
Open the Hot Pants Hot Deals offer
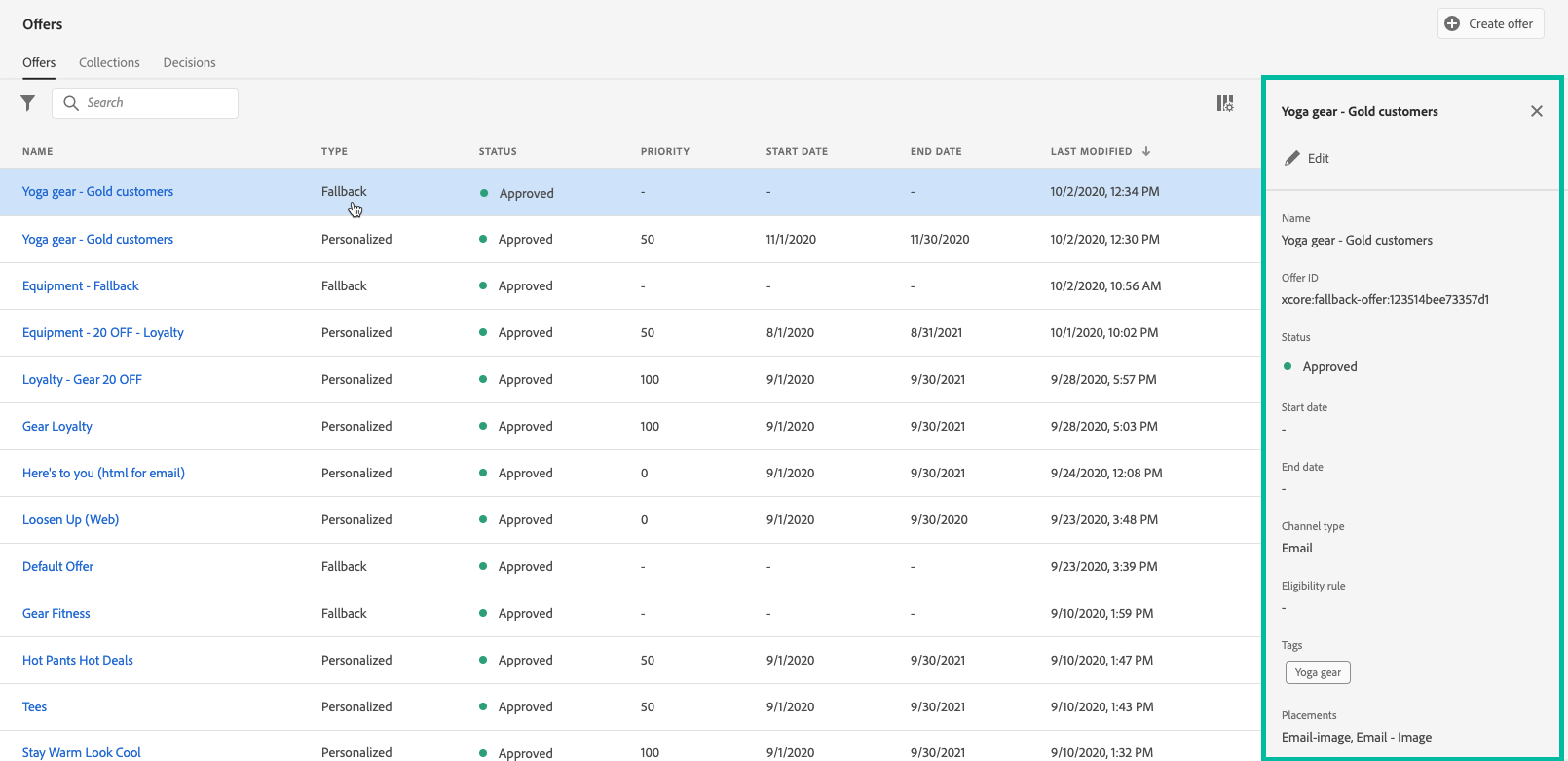pos(78,660)
